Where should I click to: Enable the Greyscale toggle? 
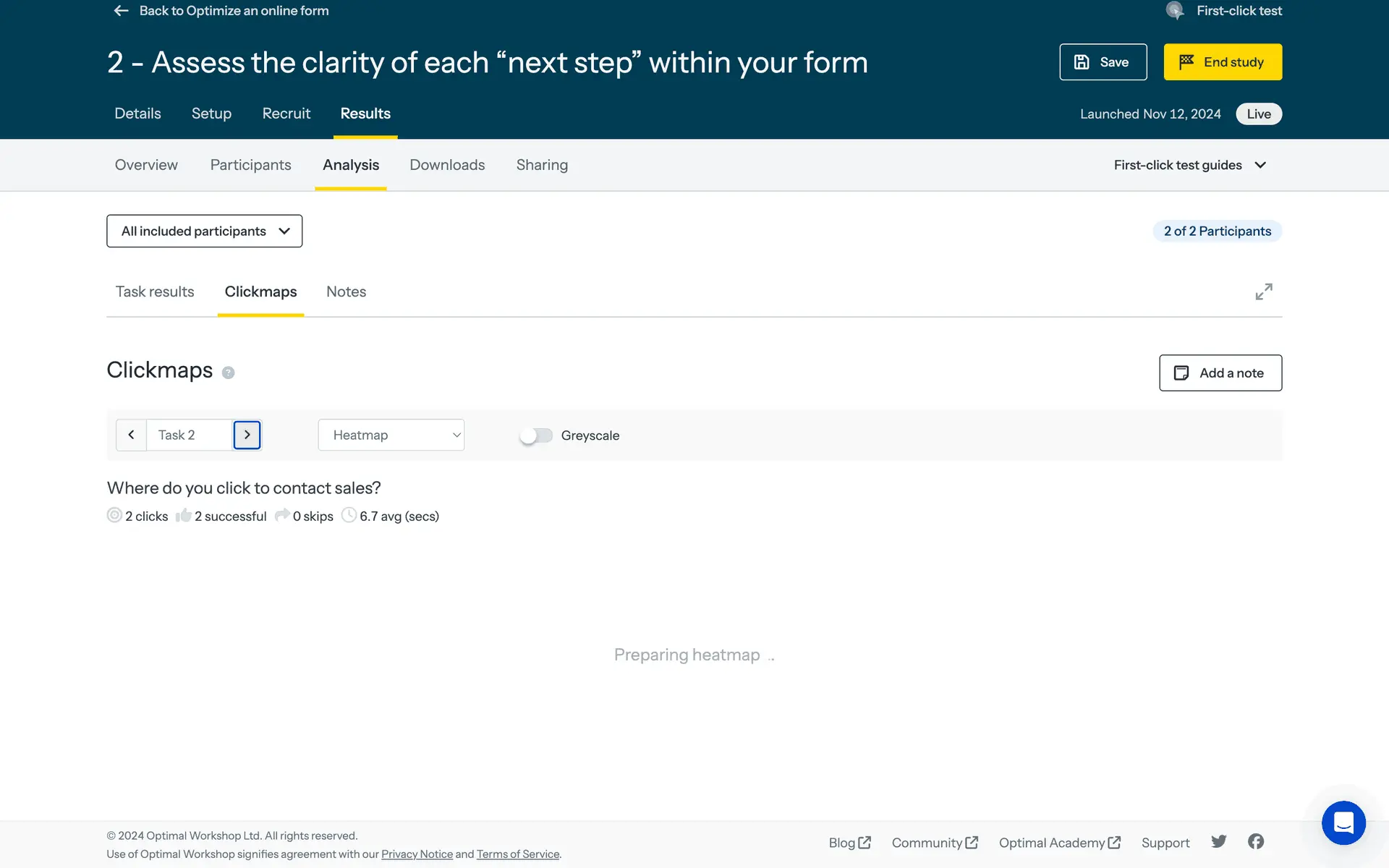pyautogui.click(x=536, y=435)
